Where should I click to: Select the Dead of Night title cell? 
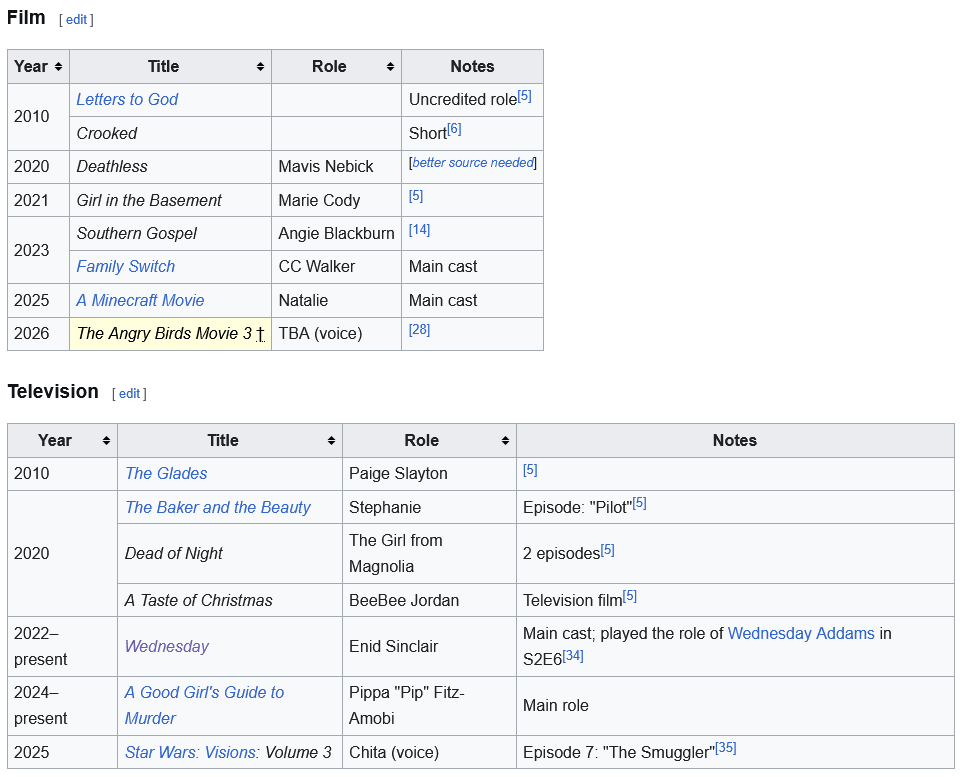pos(230,553)
